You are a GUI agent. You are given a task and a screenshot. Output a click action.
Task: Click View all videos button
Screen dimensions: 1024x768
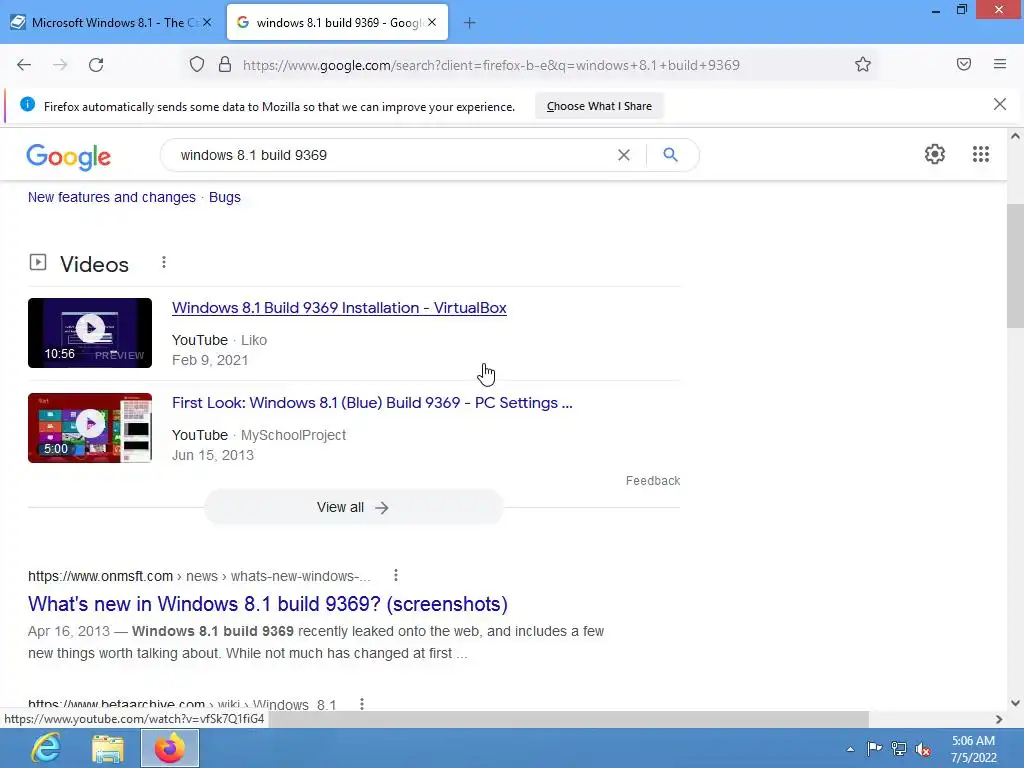353,507
